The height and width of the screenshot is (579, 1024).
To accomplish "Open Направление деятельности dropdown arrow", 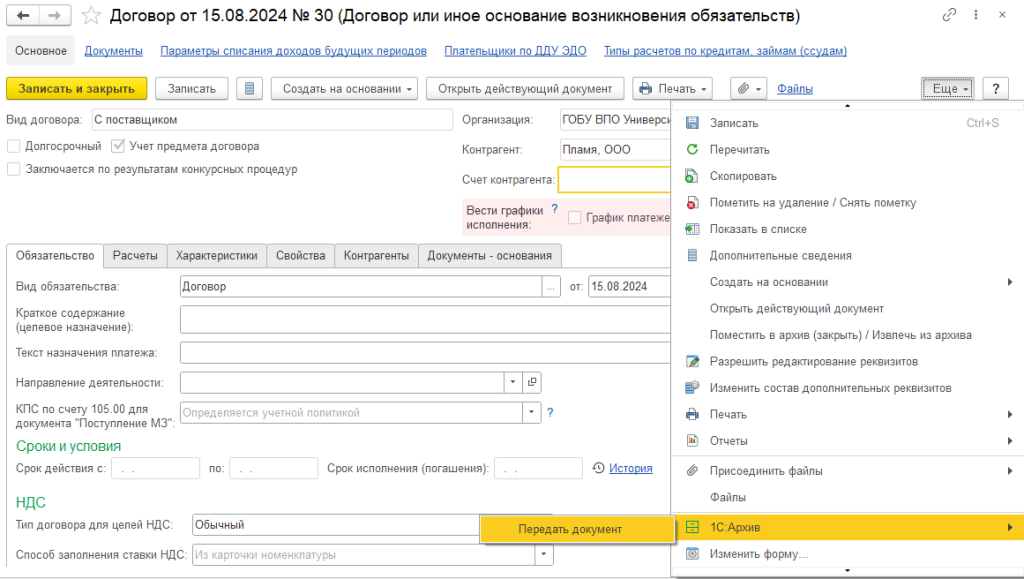I will 513,383.
